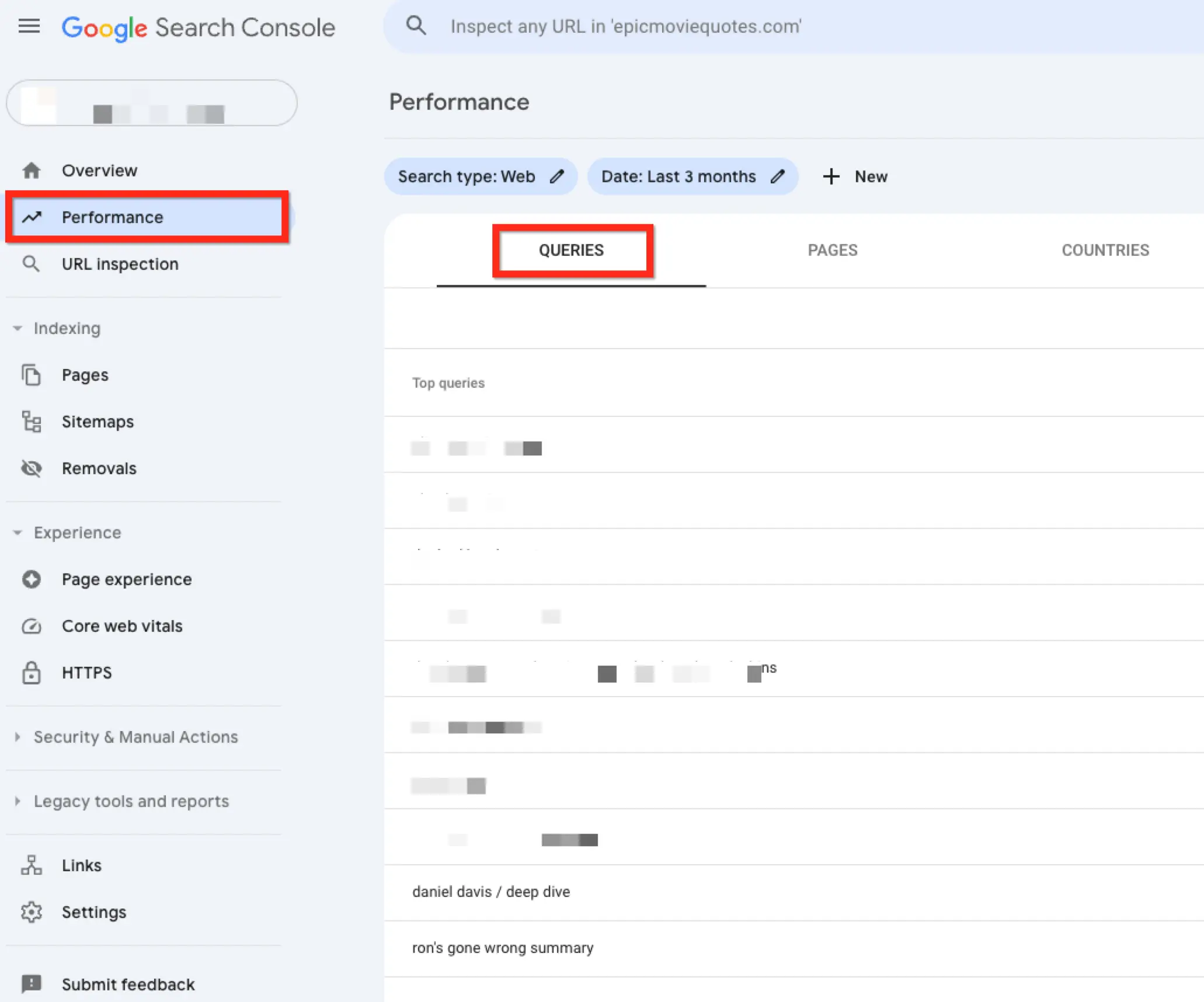
Task: Open URL inspection from sidebar
Action: 120,264
